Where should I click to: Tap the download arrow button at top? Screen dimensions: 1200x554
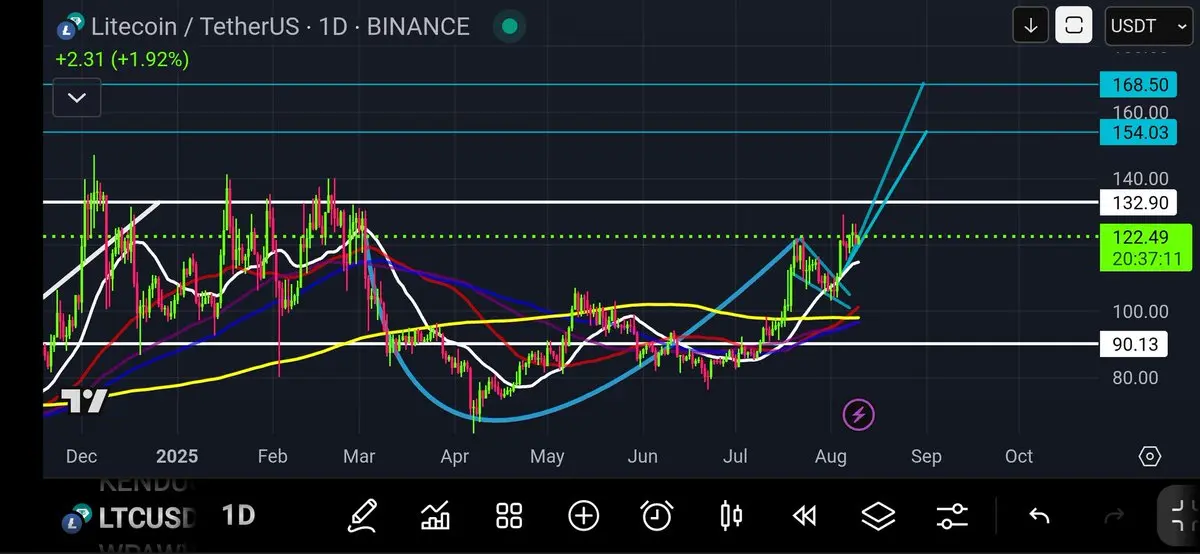click(x=1030, y=25)
